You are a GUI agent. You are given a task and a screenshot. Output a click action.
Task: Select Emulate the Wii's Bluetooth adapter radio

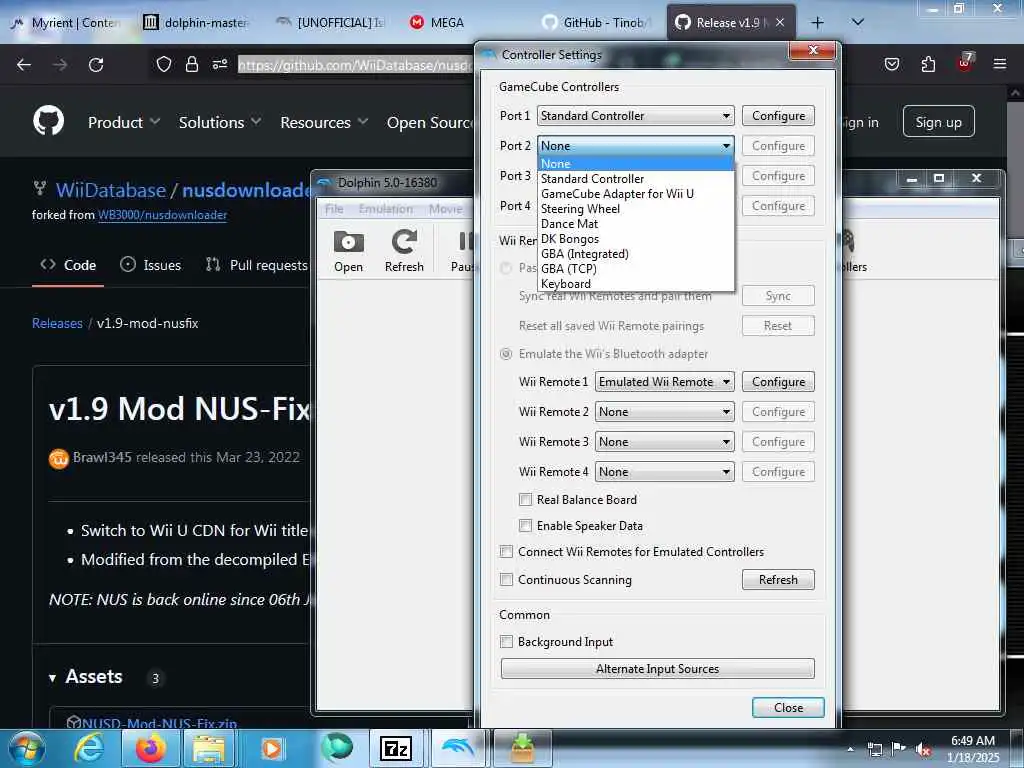pos(505,354)
